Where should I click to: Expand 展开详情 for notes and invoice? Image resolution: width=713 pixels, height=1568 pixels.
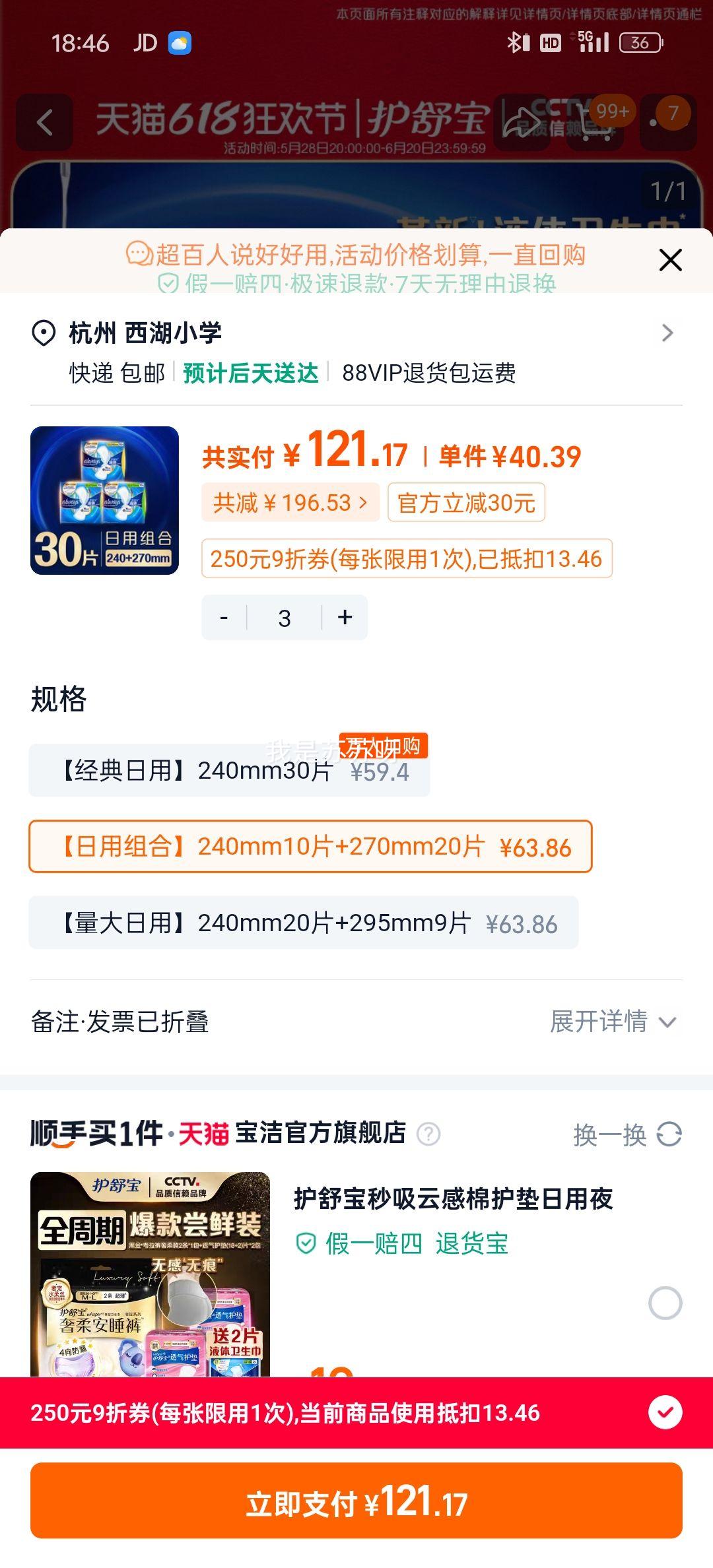613,1022
